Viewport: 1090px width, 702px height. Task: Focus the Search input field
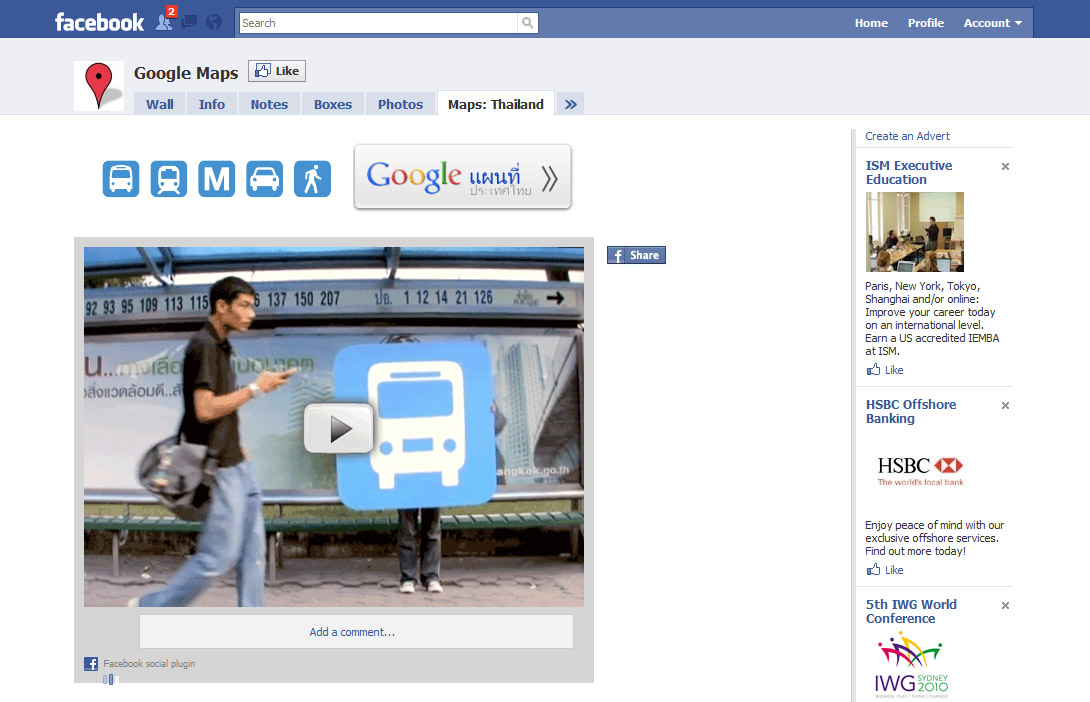[379, 23]
